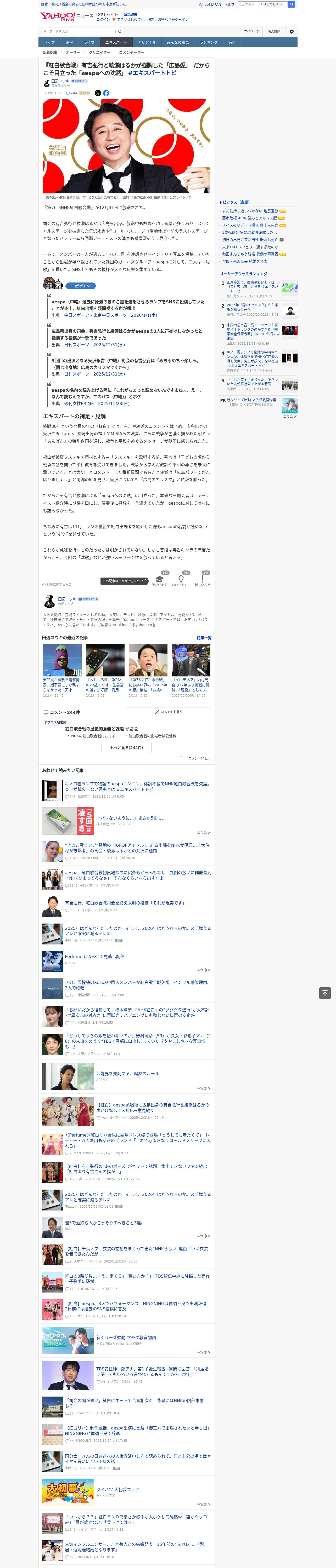Share the article on X
Viewport: 336px width, 1568px height.
pyautogui.click(x=98, y=93)
